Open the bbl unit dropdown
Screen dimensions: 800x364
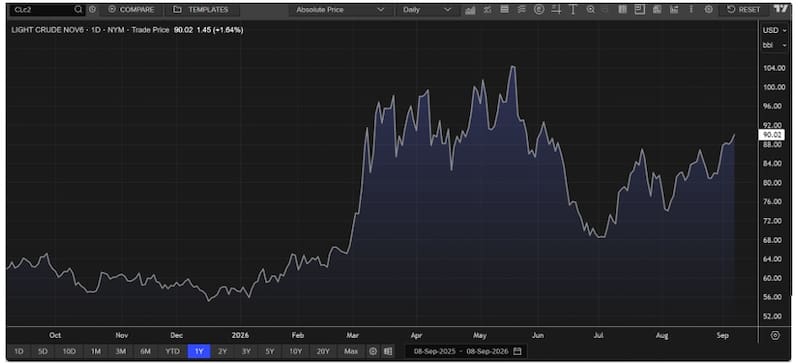pyautogui.click(x=774, y=45)
